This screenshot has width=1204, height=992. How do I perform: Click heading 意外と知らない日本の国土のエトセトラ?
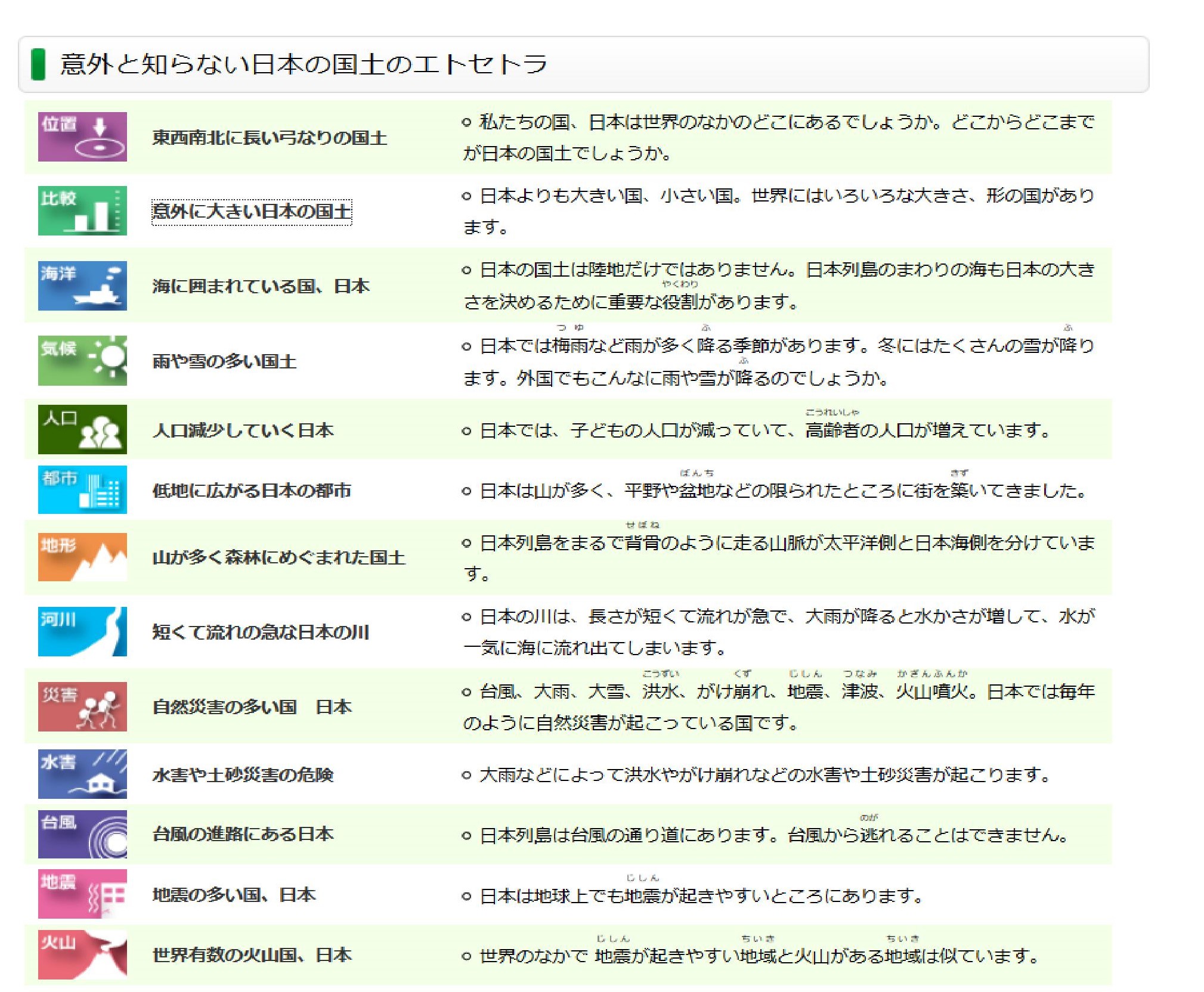pos(304,64)
